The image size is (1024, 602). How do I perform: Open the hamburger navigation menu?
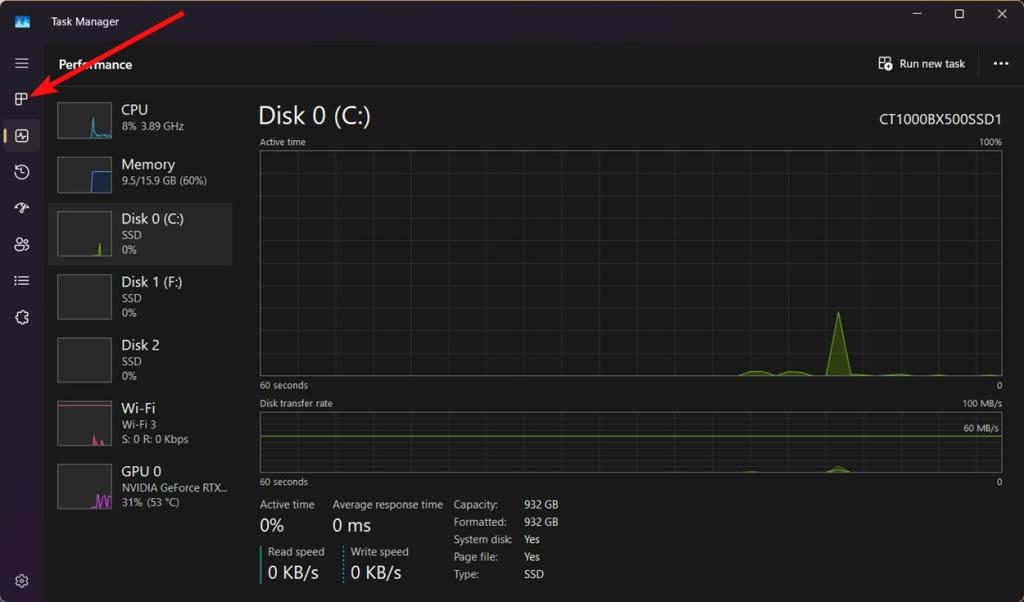(21, 63)
